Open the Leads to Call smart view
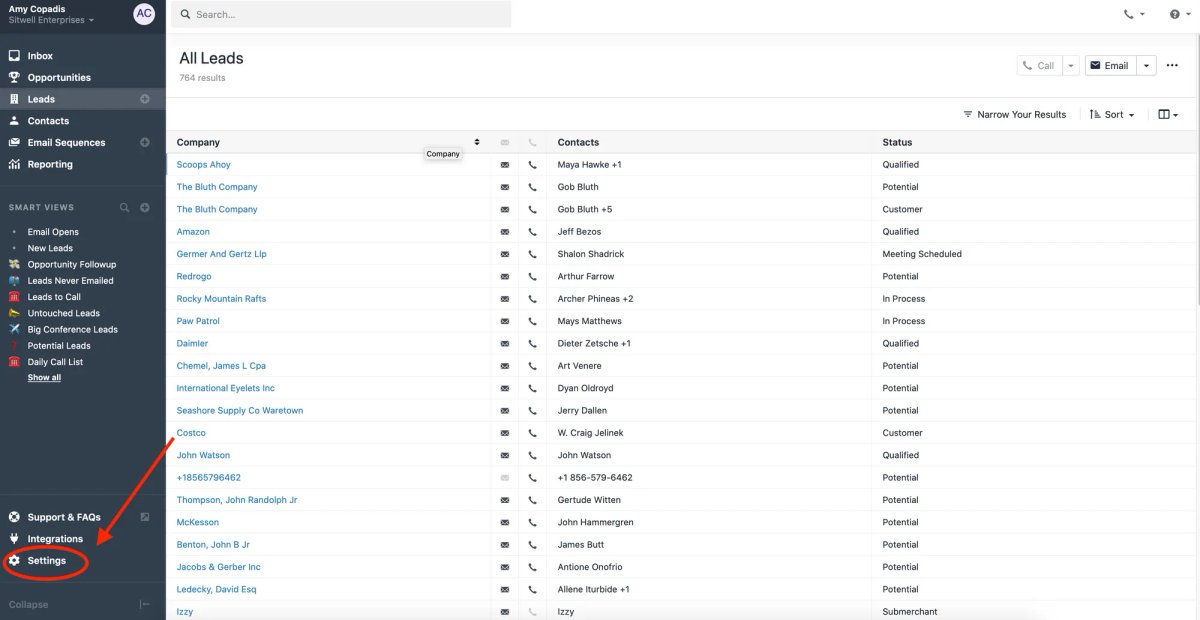The width and height of the screenshot is (1200, 620). tap(54, 297)
